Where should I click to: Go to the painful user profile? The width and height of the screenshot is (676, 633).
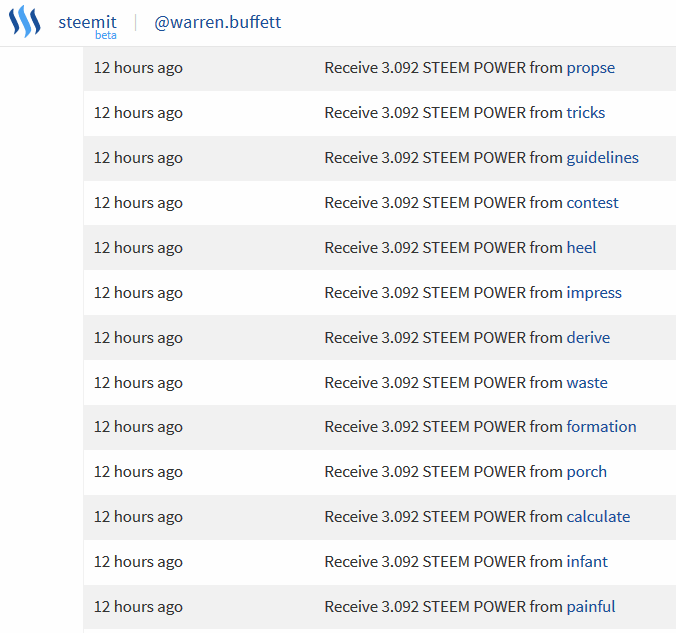tap(591, 608)
